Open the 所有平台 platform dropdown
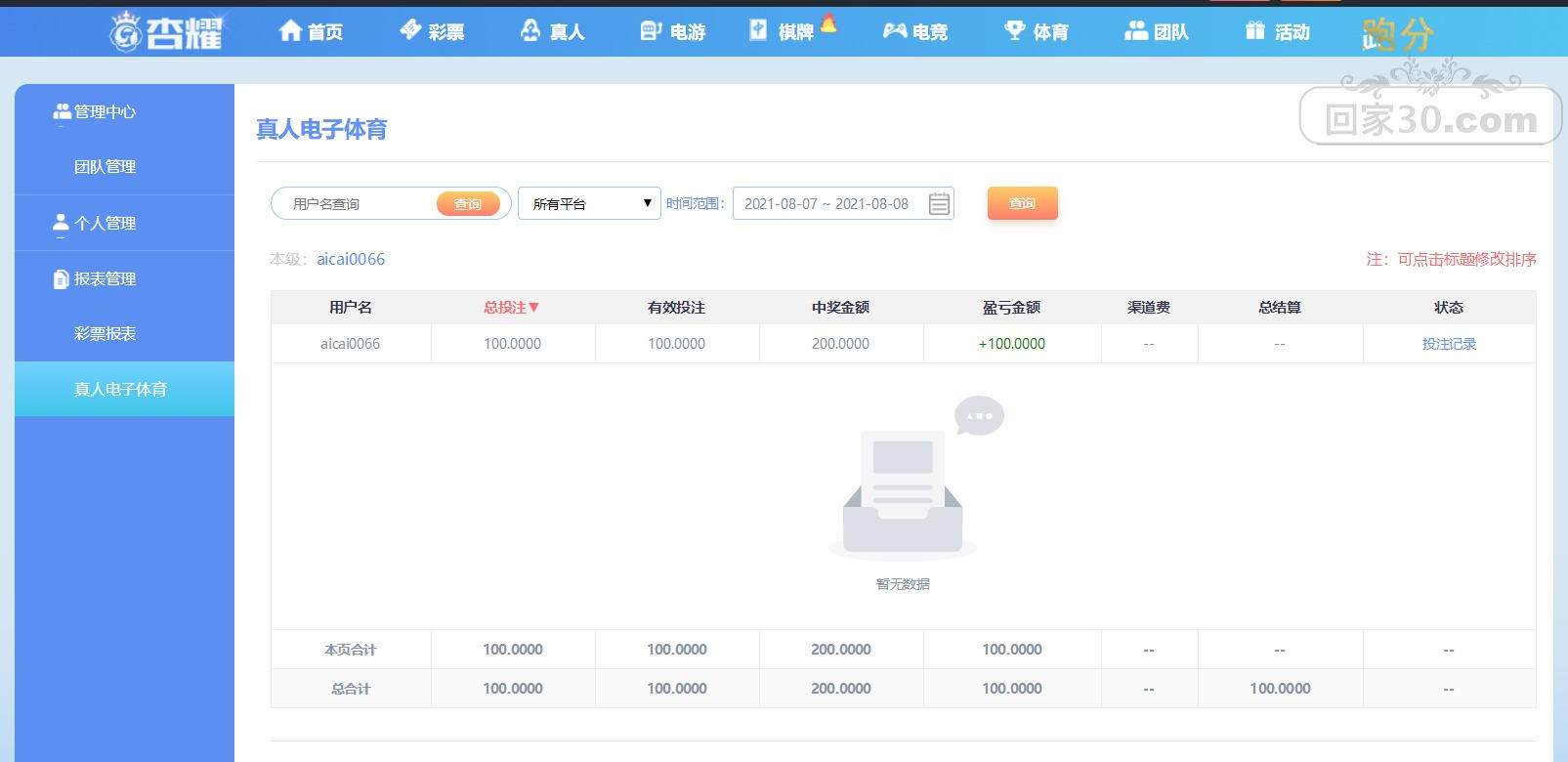This screenshot has width=1568, height=762. [589, 203]
